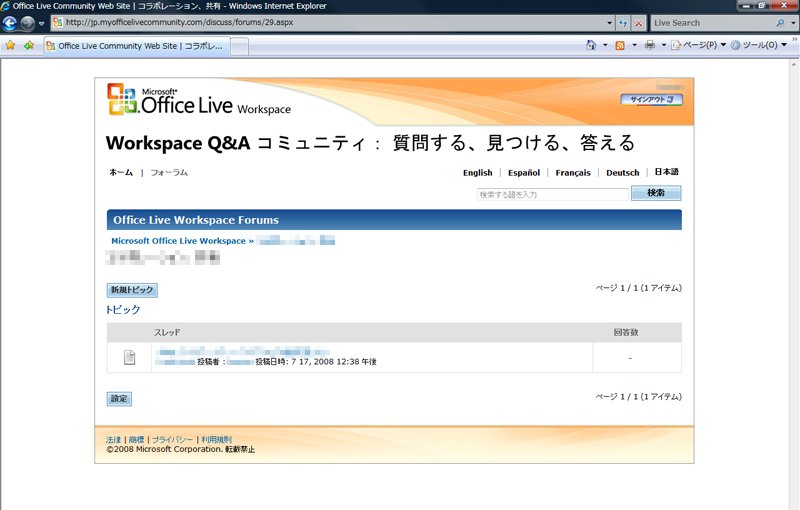800x510 pixels.
Task: Click the 設定 settings button
Action: tap(119, 399)
